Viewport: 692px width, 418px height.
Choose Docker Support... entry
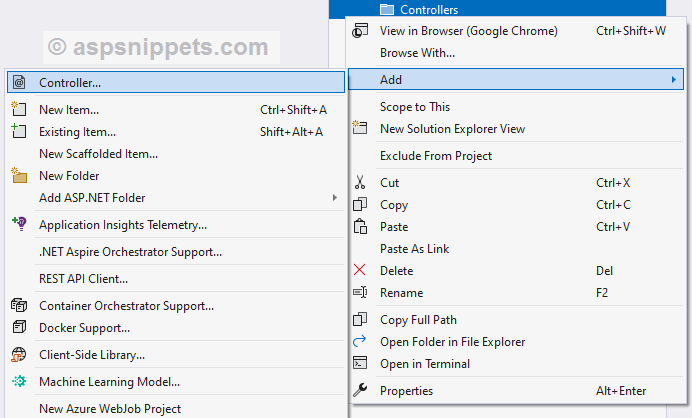click(x=176, y=328)
